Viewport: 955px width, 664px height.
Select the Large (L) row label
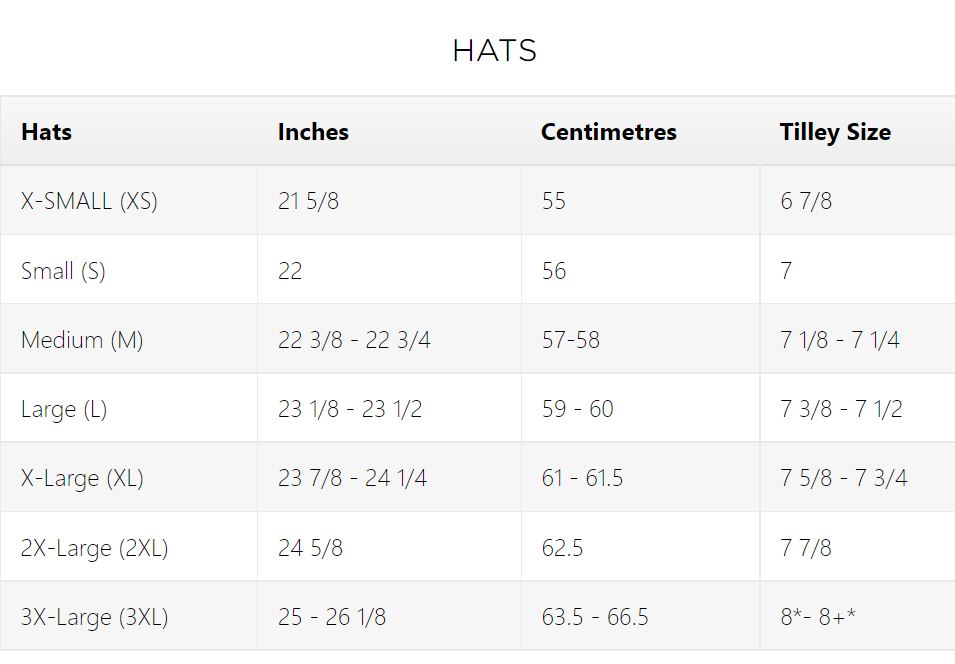tap(64, 409)
